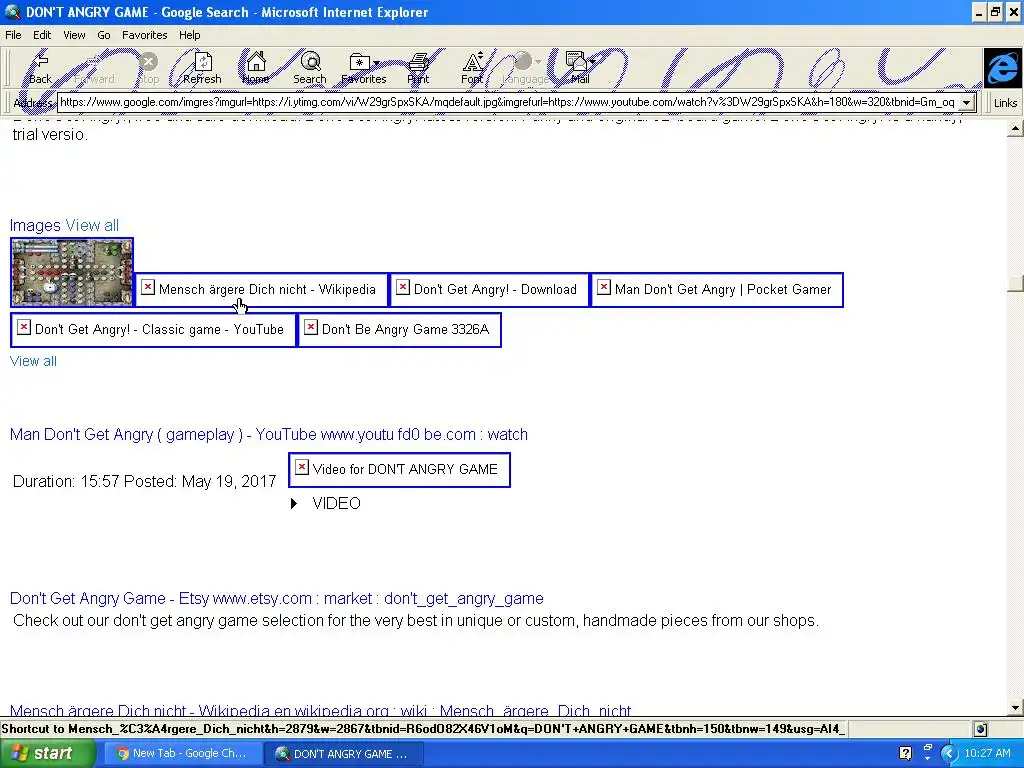This screenshot has width=1024, height=768.
Task: Open Man Don't Get Angry gameplay YouTube link
Action: click(x=268, y=434)
